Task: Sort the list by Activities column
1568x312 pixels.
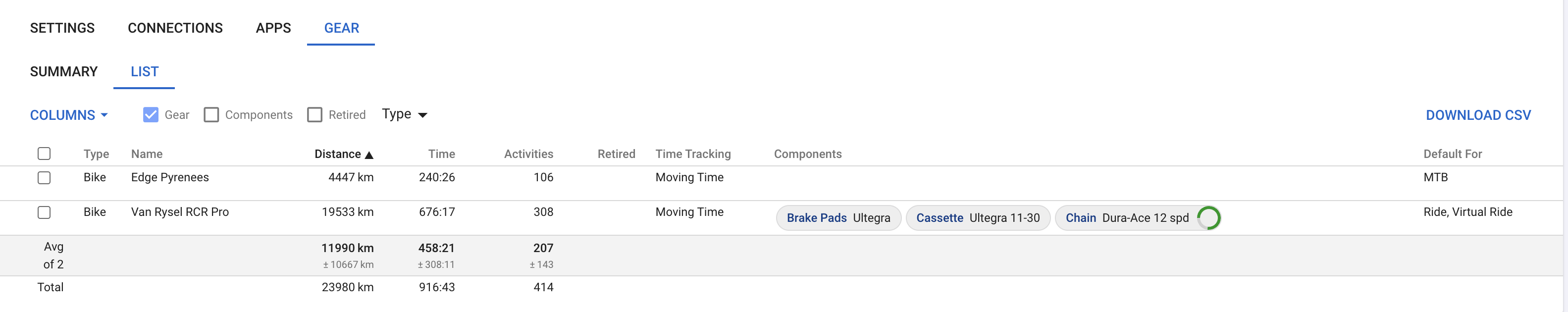Action: pos(528,154)
